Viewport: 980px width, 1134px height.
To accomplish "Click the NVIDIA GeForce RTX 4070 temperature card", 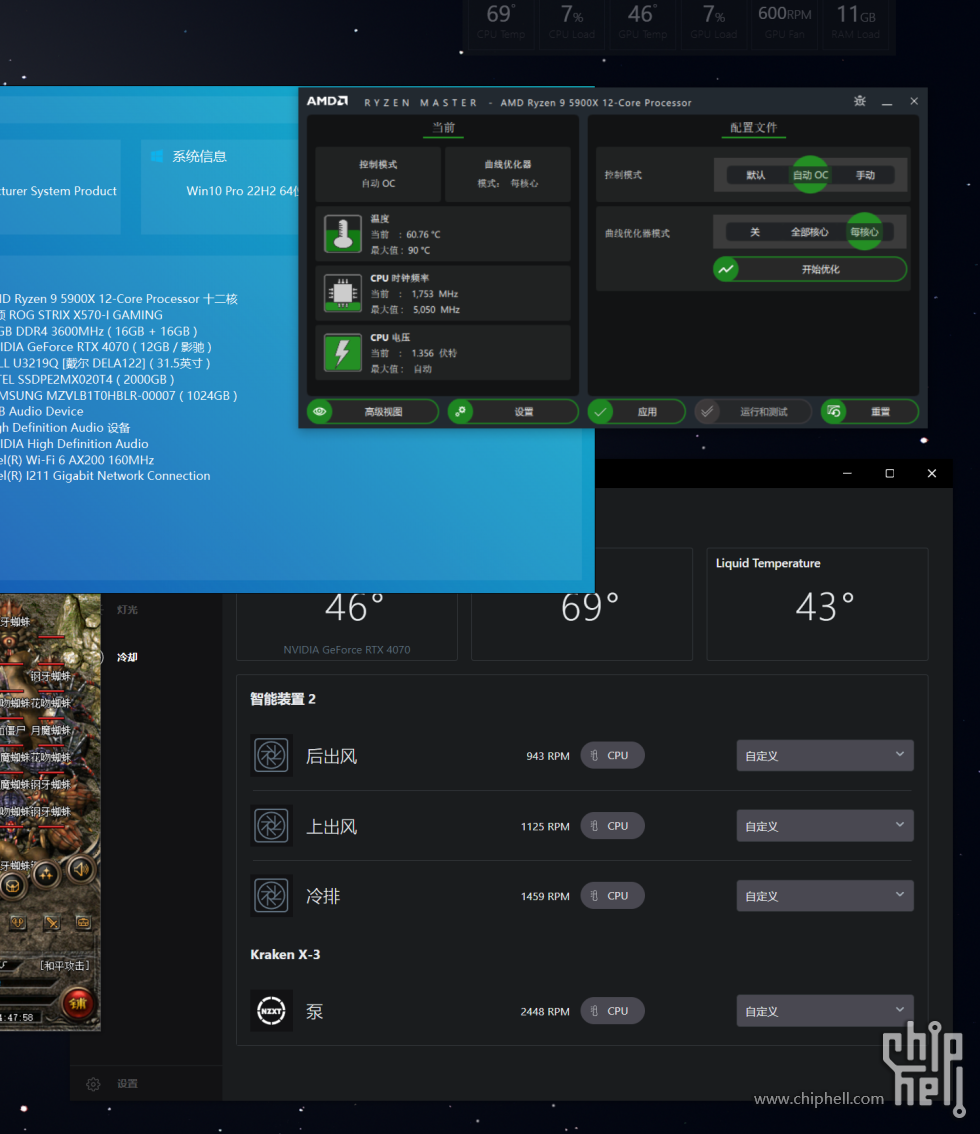I will pos(346,626).
